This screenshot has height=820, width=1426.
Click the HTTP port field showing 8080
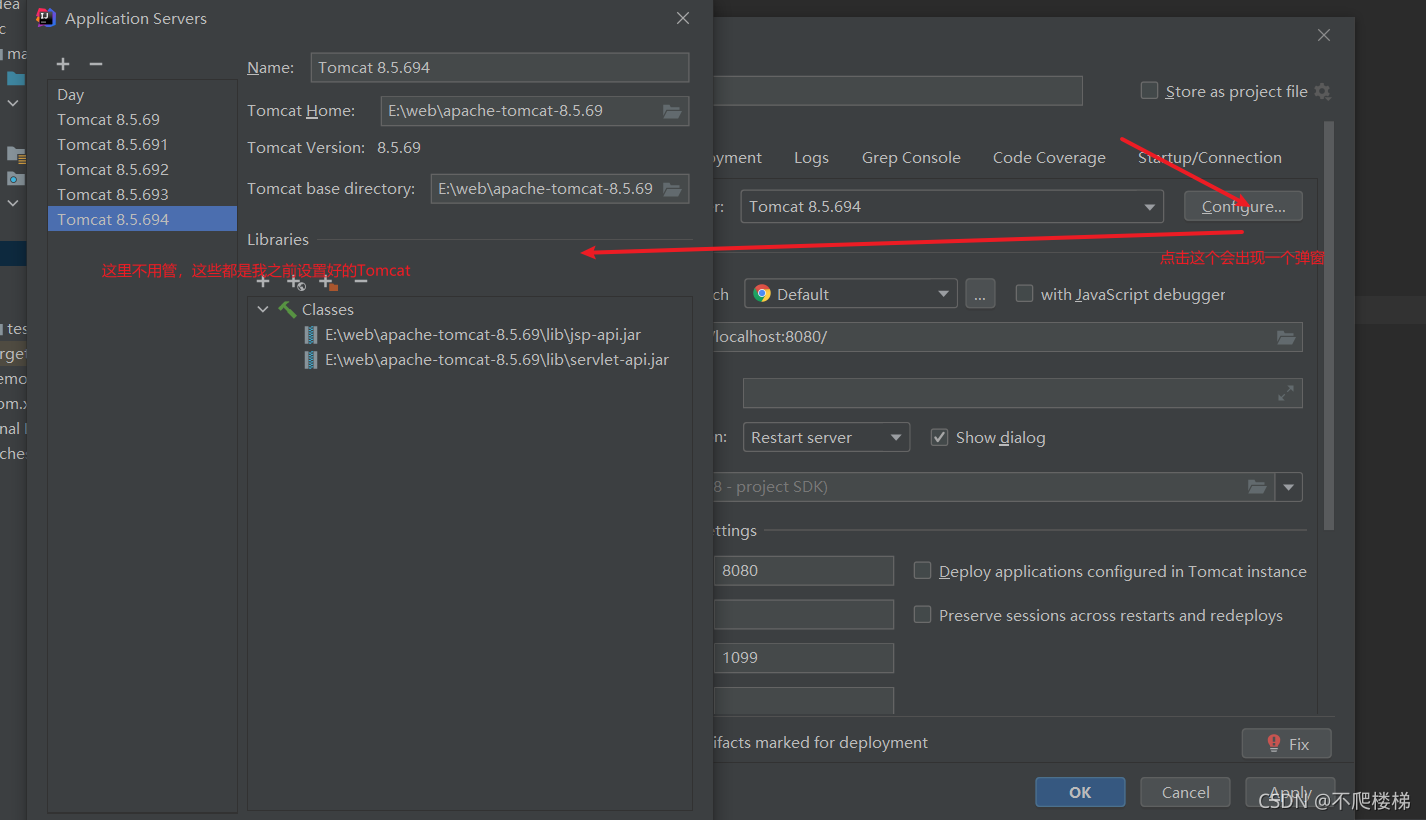pos(803,571)
